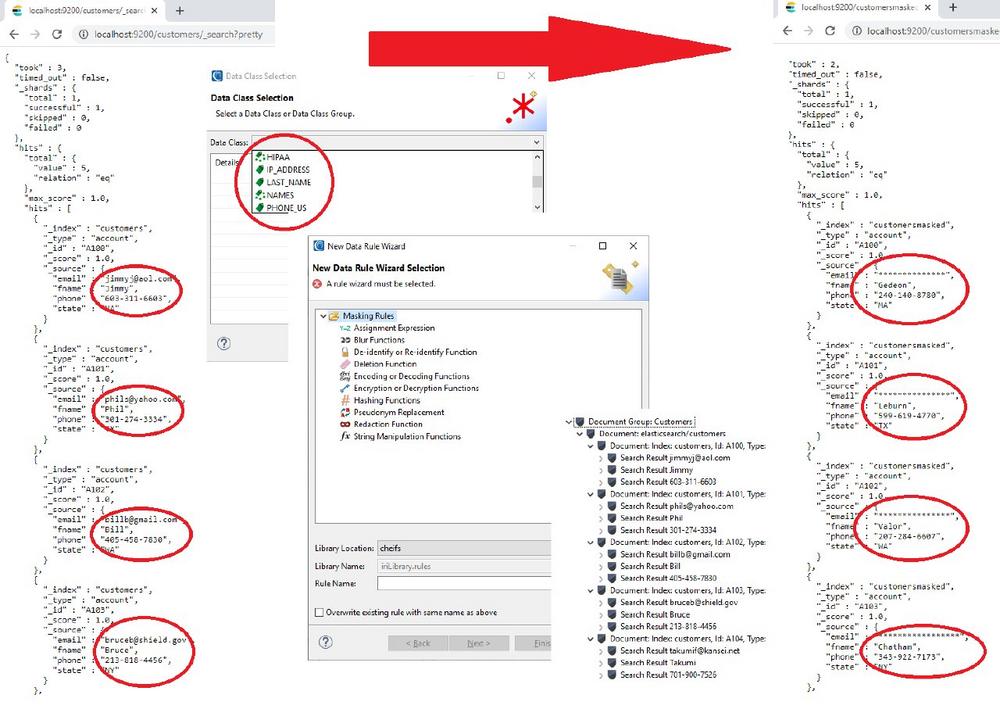Open help in New Data Rule Wizard

click(325, 642)
